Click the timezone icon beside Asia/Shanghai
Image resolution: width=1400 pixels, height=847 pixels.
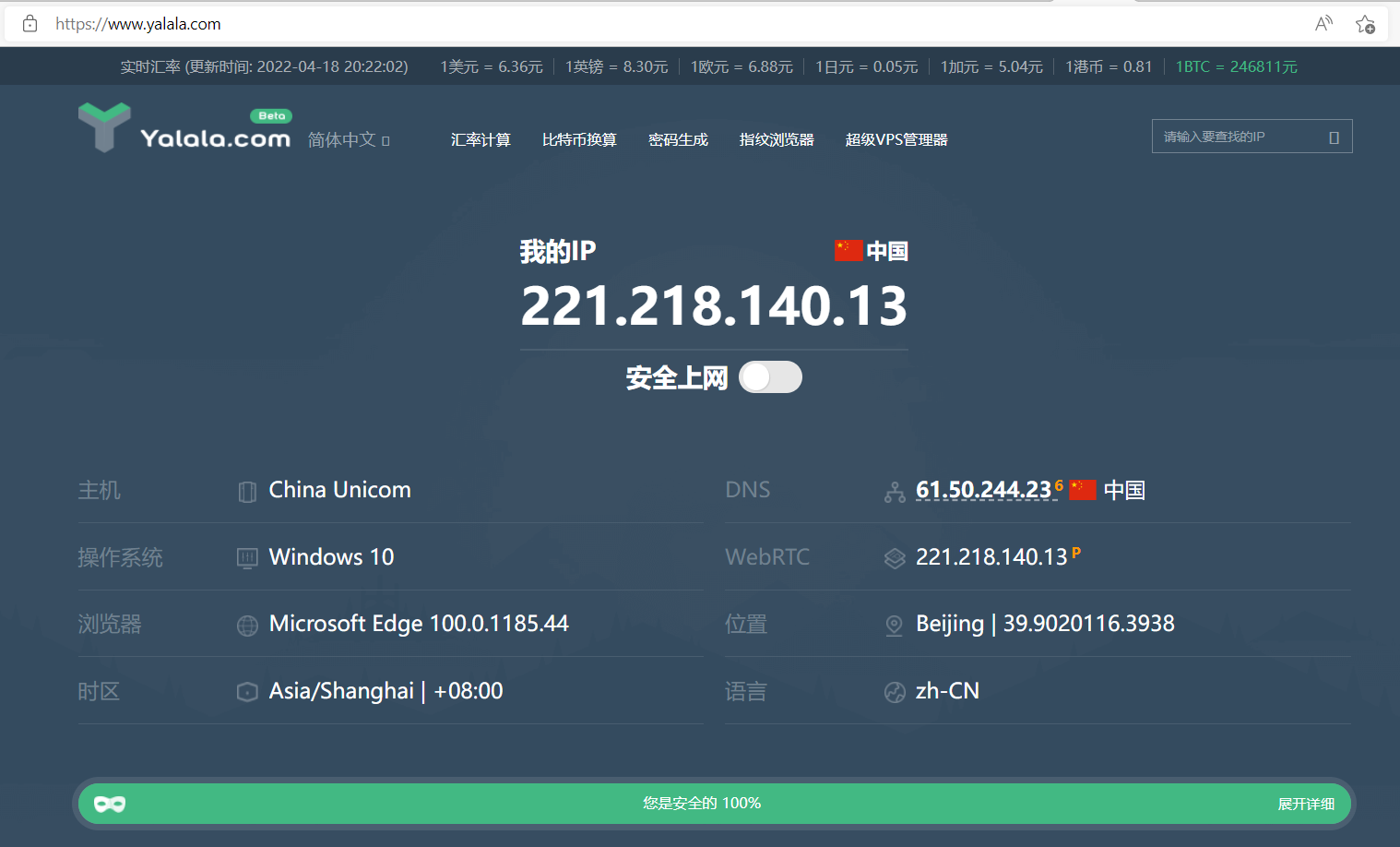(x=247, y=692)
